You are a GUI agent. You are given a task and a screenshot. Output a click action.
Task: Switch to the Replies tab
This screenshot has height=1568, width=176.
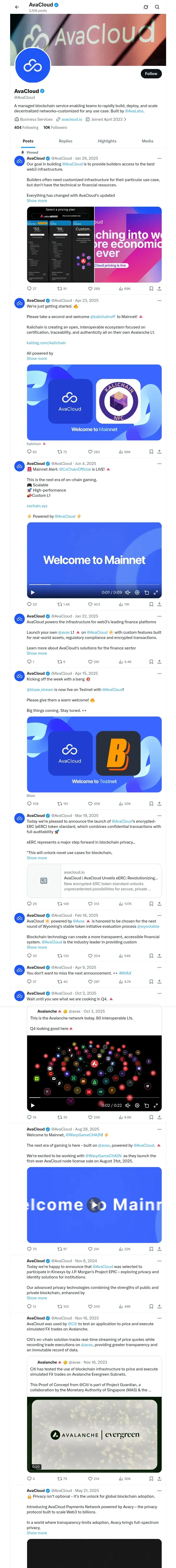tap(65, 141)
